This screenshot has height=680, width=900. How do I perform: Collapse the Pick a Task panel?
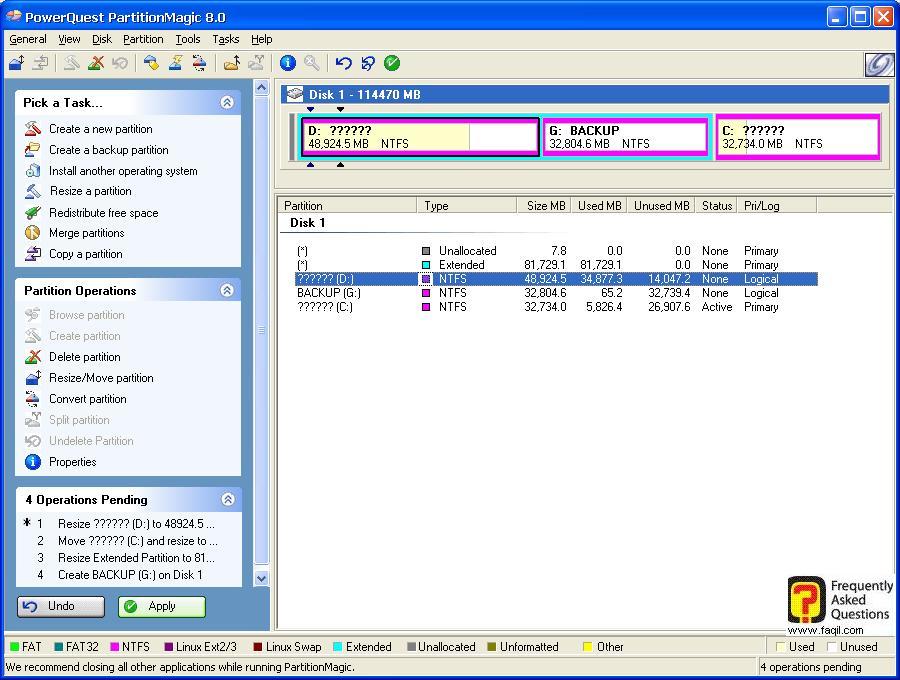[x=227, y=102]
